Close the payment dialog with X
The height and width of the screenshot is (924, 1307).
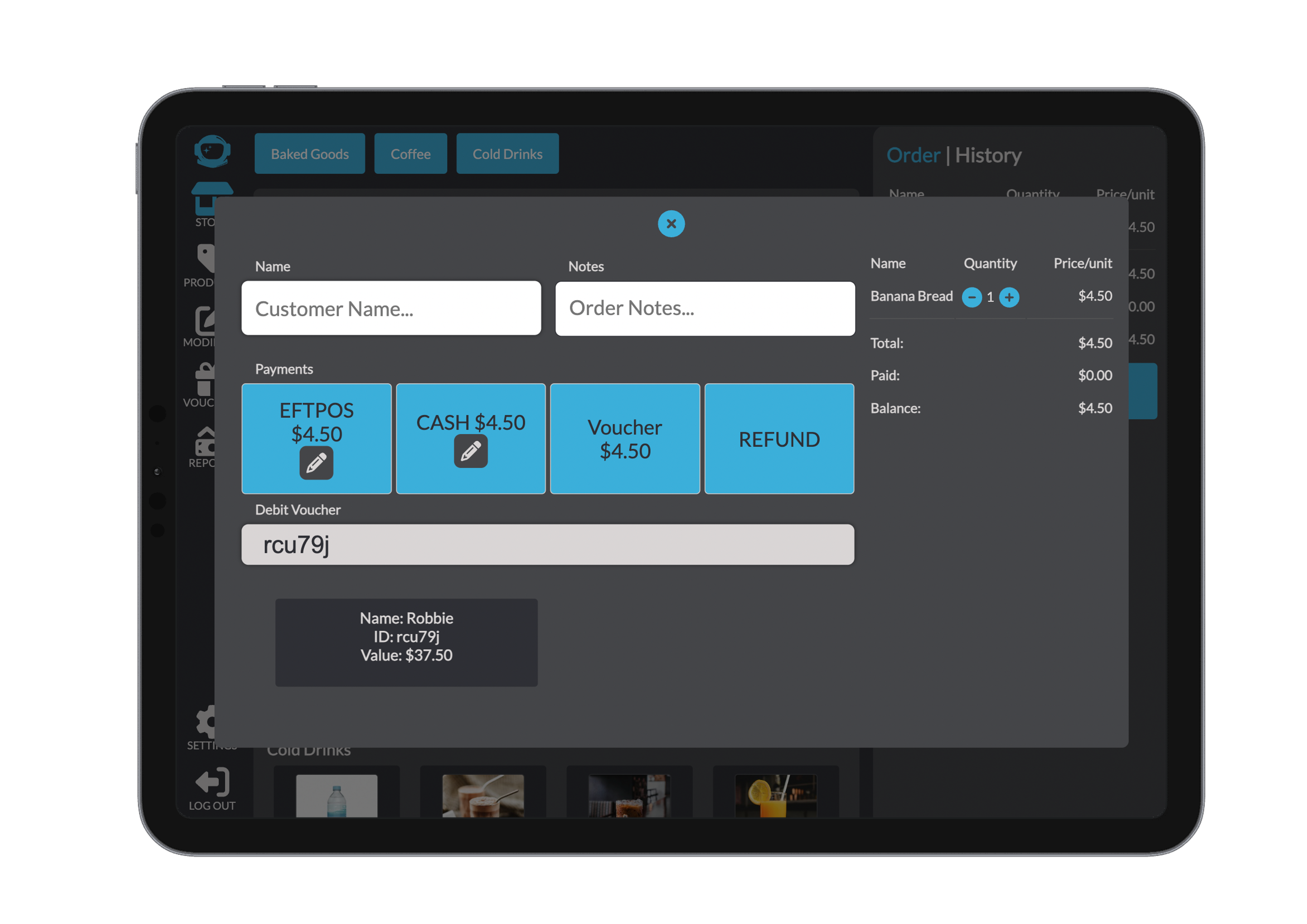pos(671,224)
